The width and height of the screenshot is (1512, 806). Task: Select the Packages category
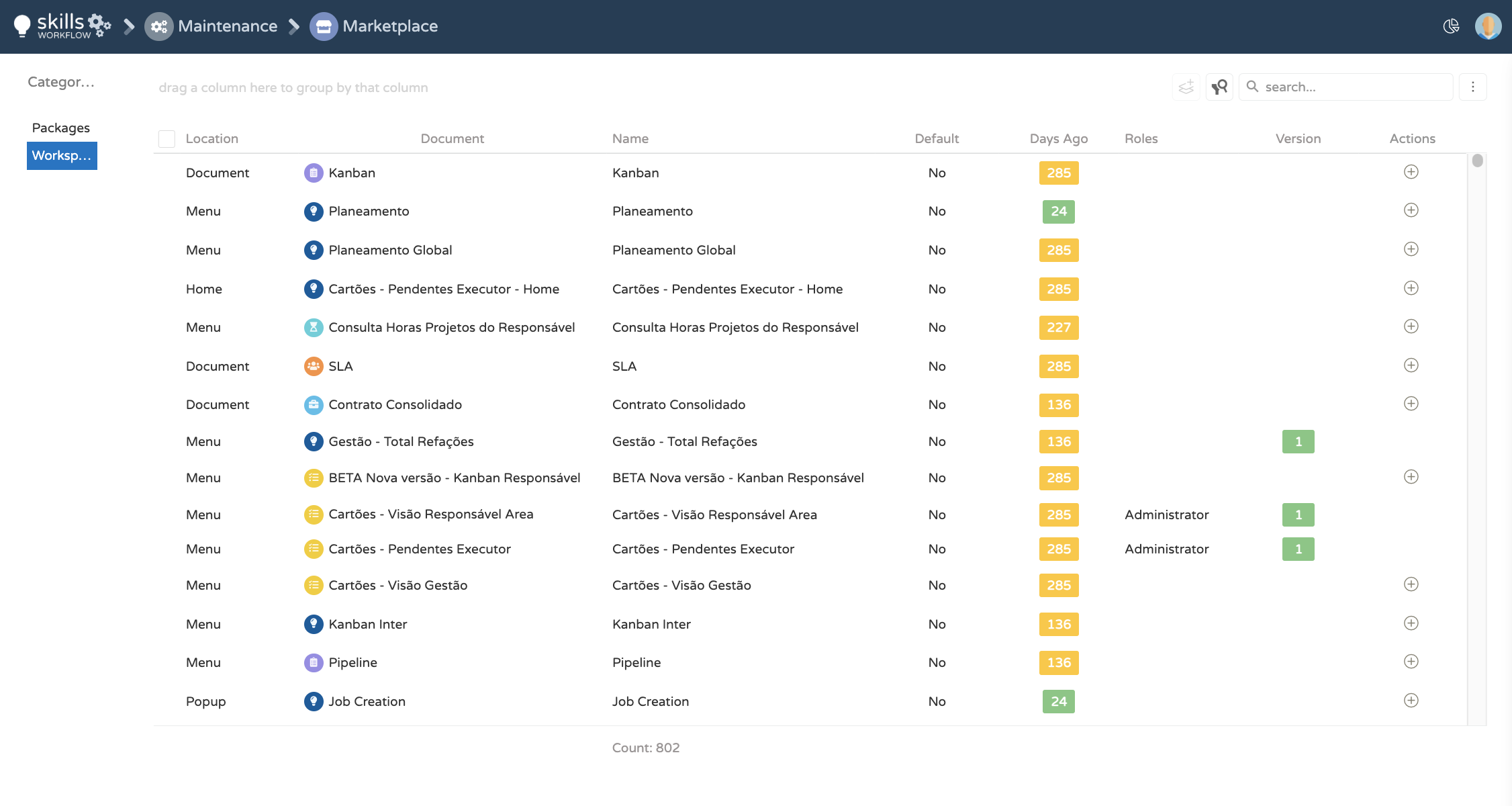pos(61,128)
